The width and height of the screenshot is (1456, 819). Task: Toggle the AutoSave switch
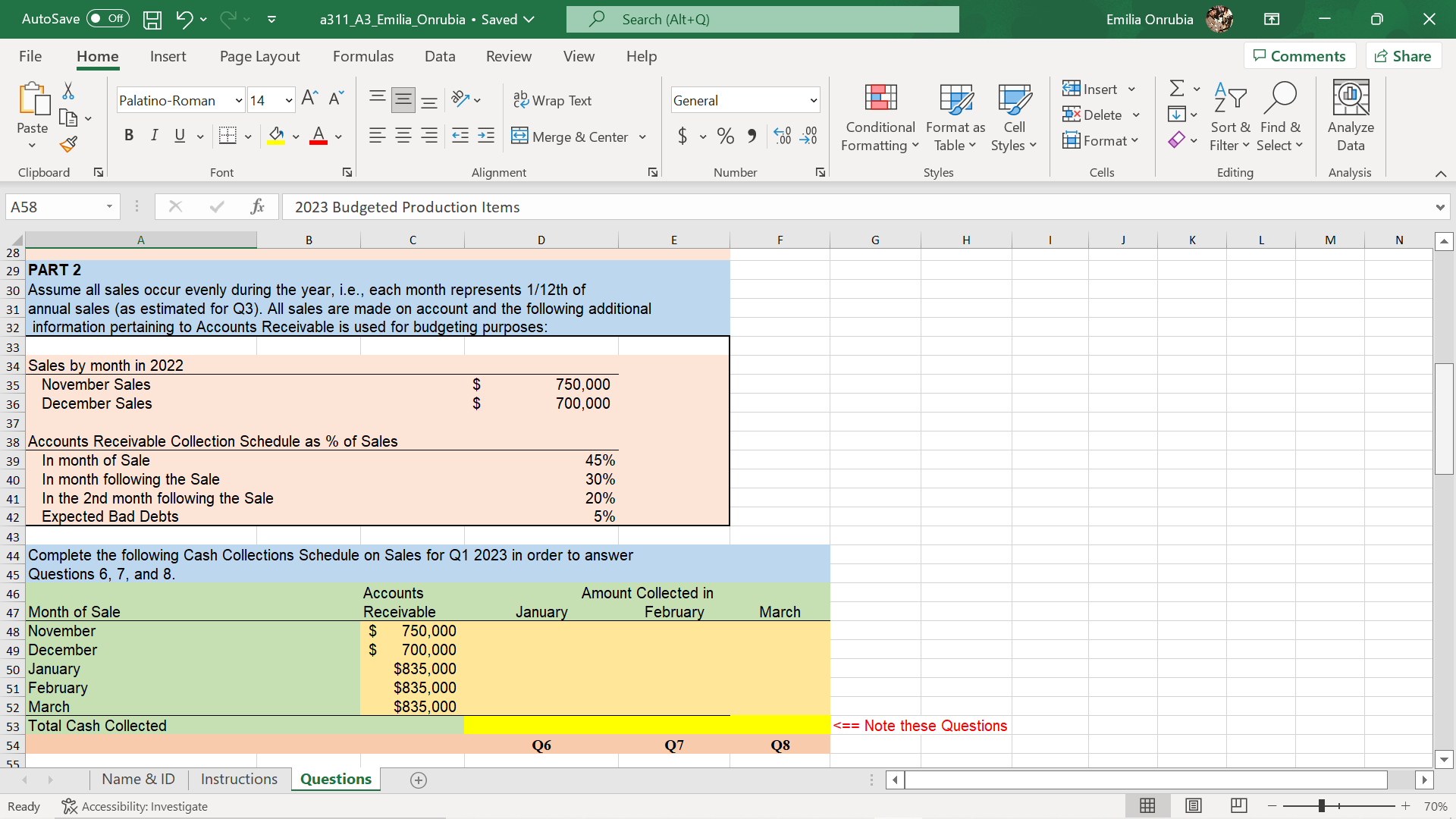(108, 19)
